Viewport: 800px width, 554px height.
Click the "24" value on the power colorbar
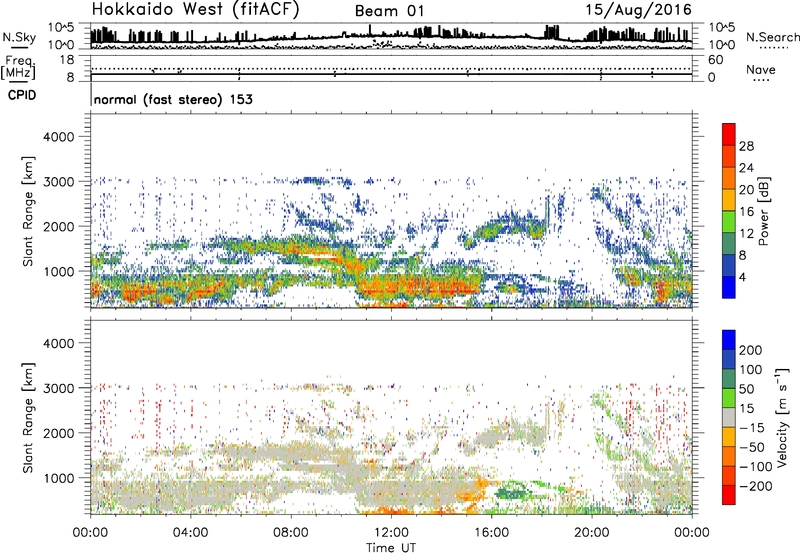point(746,168)
